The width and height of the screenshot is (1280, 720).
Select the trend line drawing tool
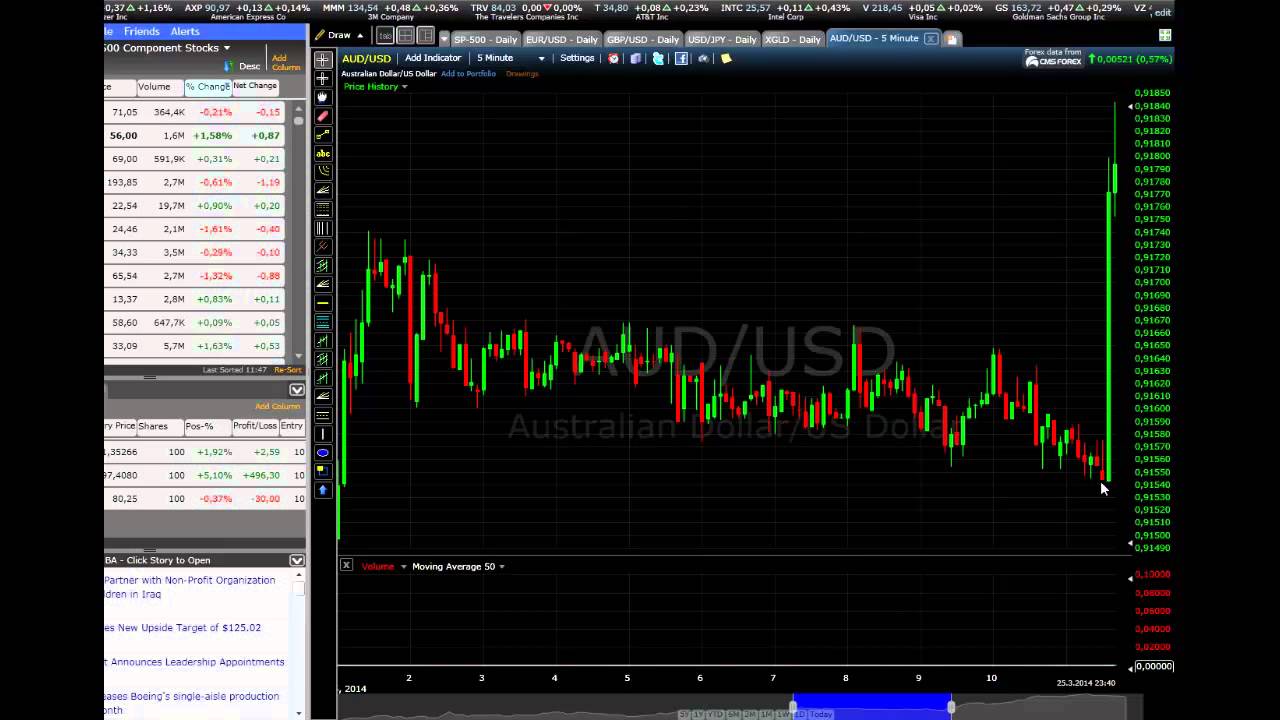322,134
